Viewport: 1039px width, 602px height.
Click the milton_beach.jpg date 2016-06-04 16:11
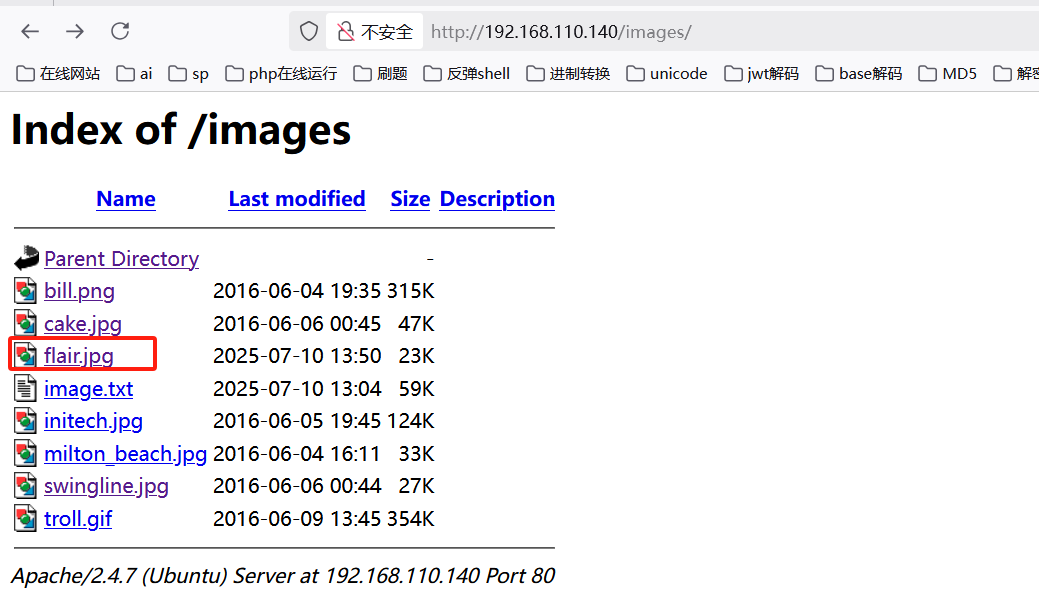(297, 454)
